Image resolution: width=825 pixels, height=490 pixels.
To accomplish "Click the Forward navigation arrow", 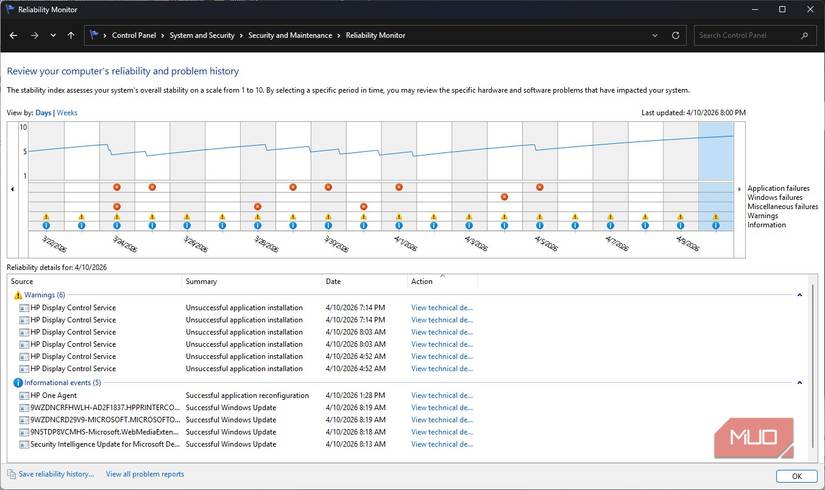I will (34, 35).
